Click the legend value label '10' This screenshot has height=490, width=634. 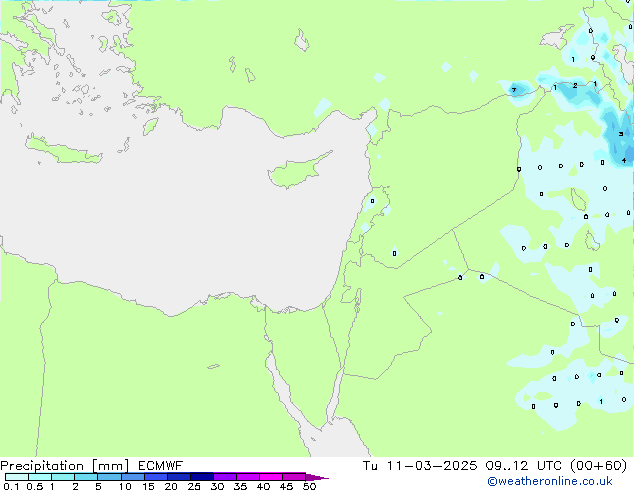point(125,486)
